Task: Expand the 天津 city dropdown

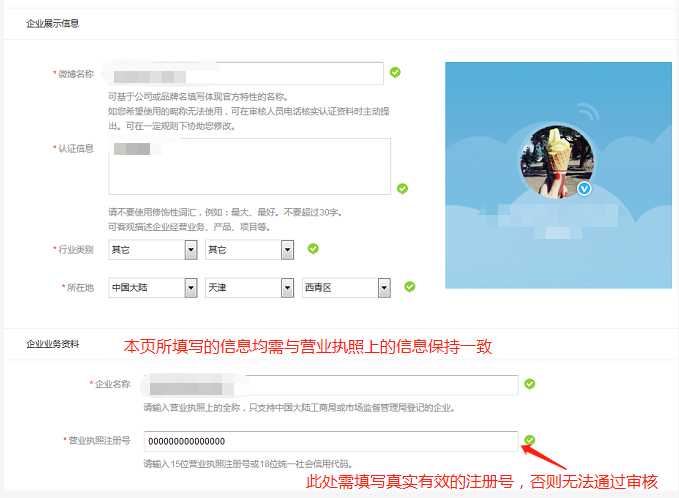Action: coord(249,288)
